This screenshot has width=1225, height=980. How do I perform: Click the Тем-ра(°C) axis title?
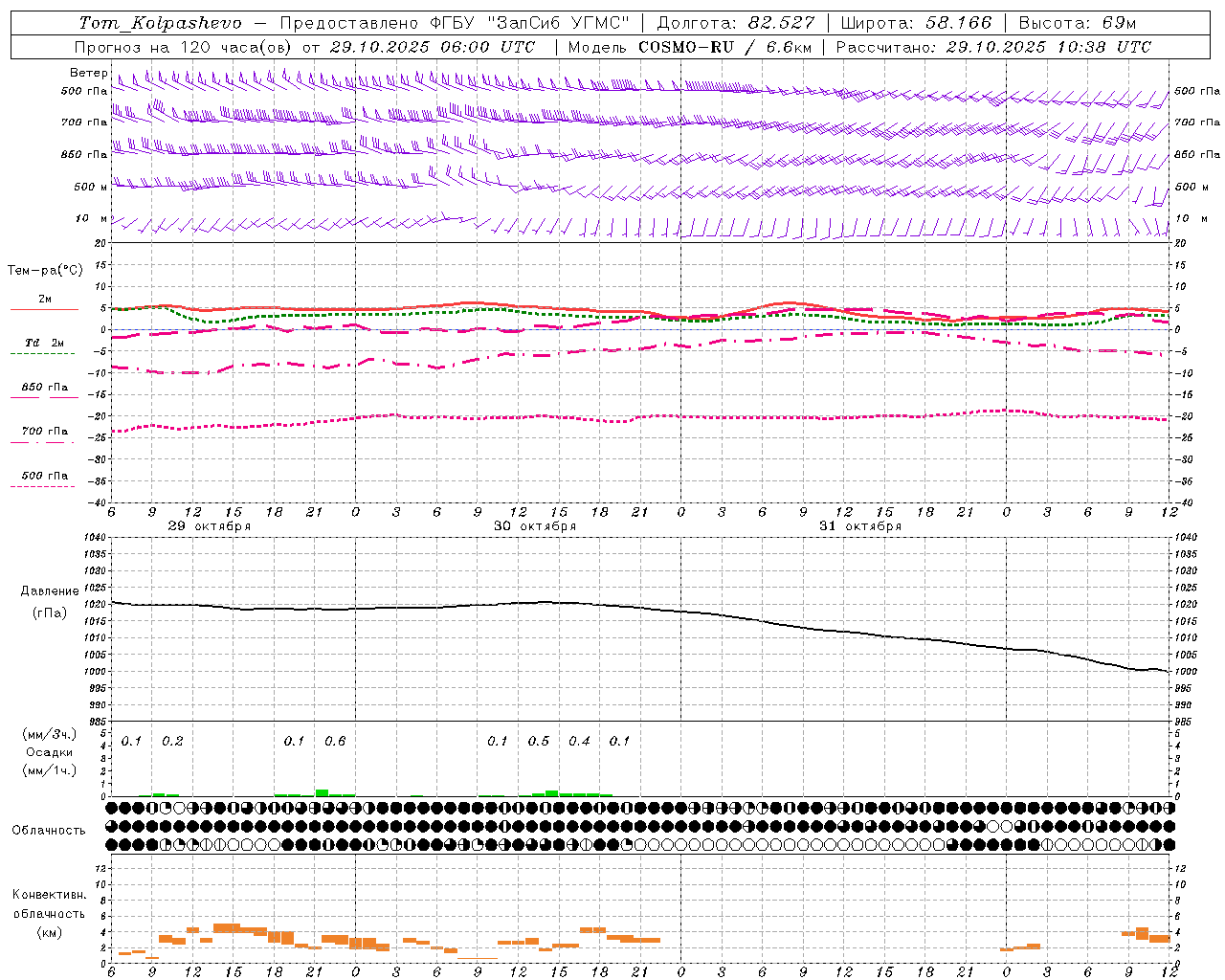[x=45, y=271]
